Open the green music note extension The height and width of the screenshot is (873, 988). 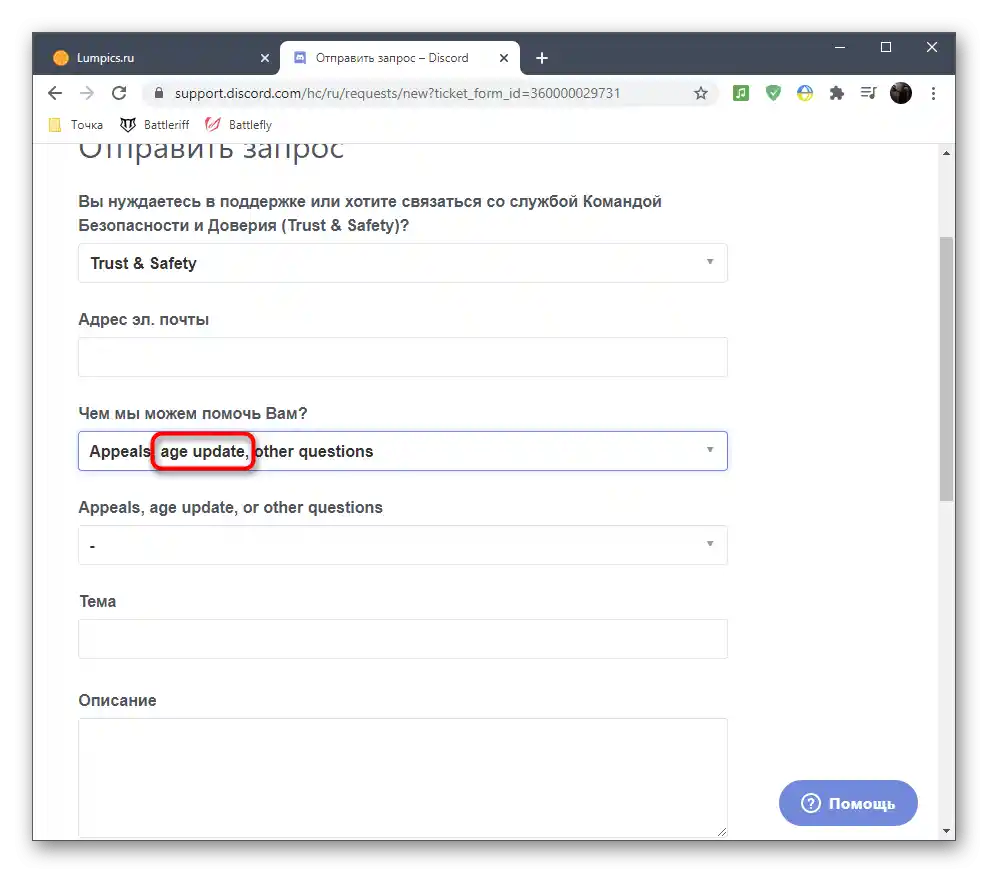coord(741,93)
